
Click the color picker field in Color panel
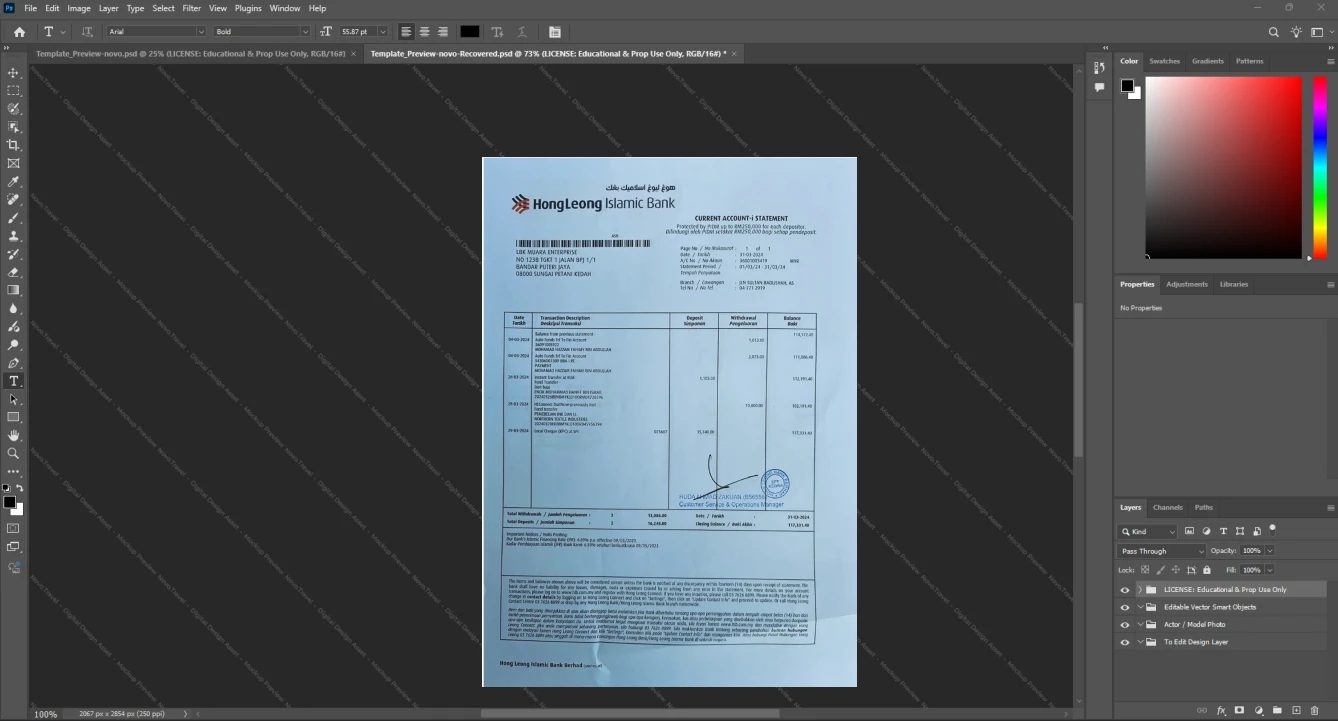pos(1224,167)
